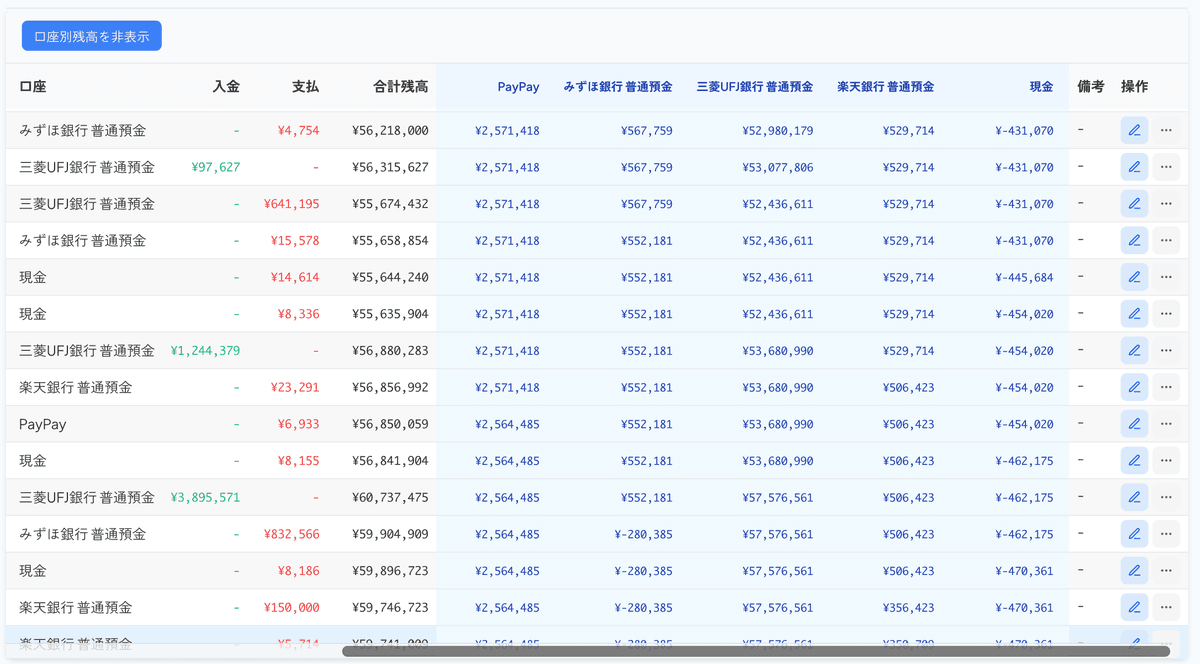Select the payment amount ¥150,000

[x=292, y=607]
